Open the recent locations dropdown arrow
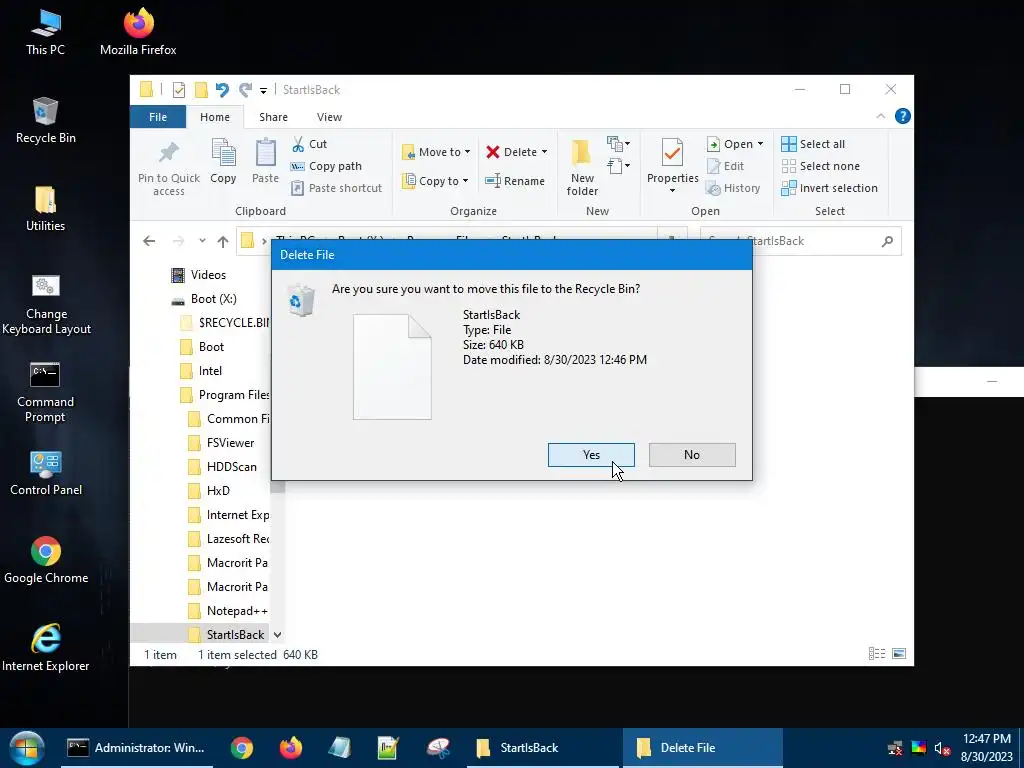 202,241
